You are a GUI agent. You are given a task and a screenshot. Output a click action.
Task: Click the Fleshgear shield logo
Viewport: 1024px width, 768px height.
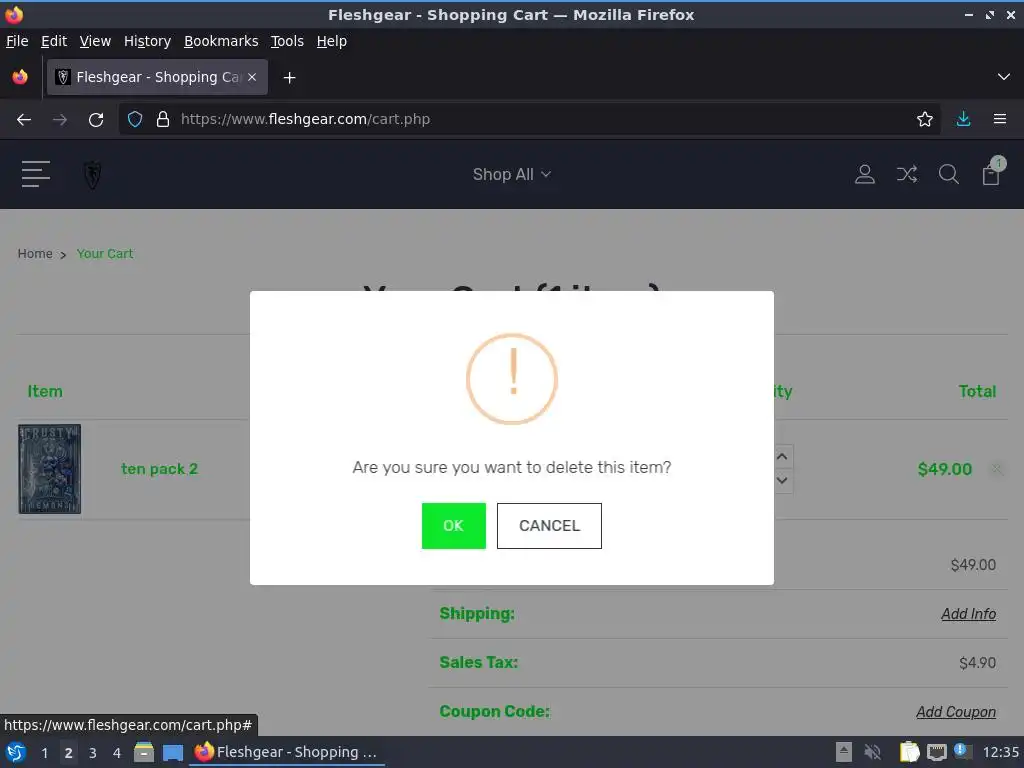click(x=93, y=174)
